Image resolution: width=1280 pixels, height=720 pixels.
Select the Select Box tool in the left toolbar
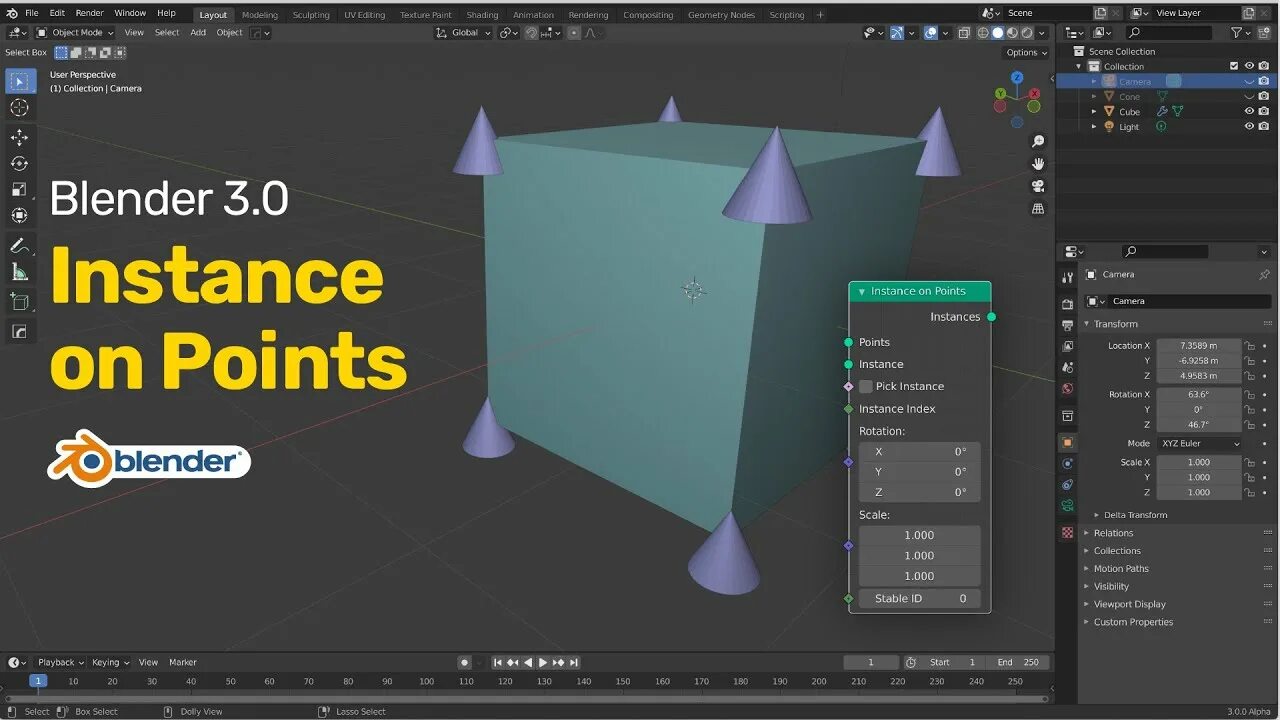pos(20,81)
